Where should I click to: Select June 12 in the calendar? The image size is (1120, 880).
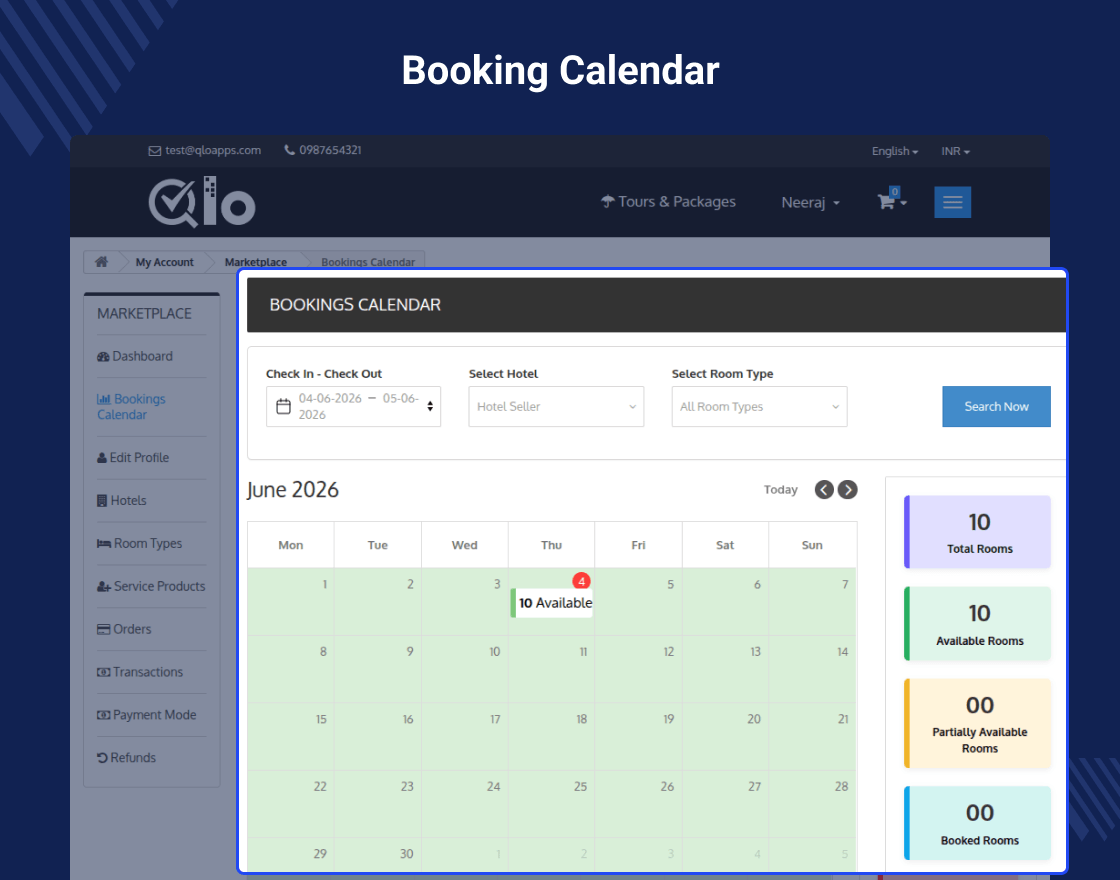click(x=638, y=669)
